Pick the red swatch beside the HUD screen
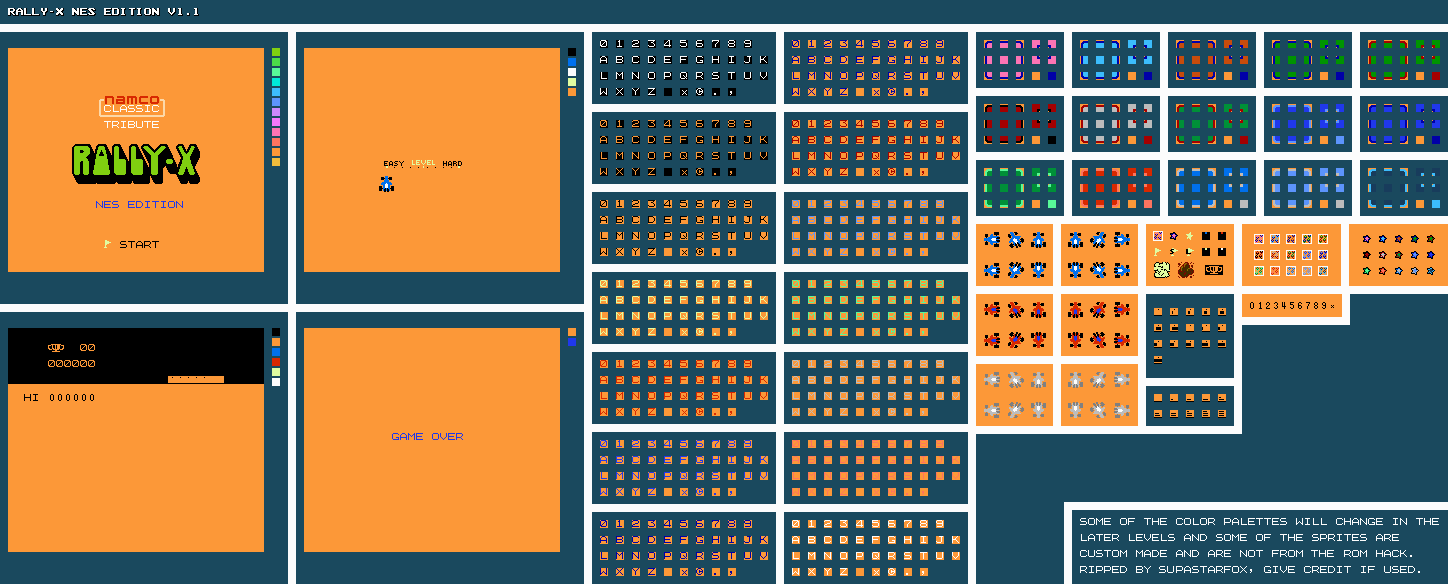This screenshot has width=1448, height=584. pyautogui.click(x=276, y=362)
